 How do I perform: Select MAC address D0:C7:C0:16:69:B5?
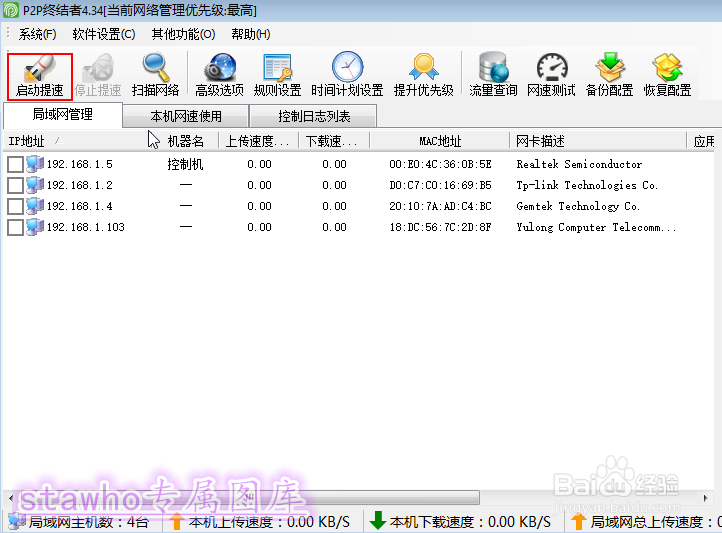click(440, 185)
